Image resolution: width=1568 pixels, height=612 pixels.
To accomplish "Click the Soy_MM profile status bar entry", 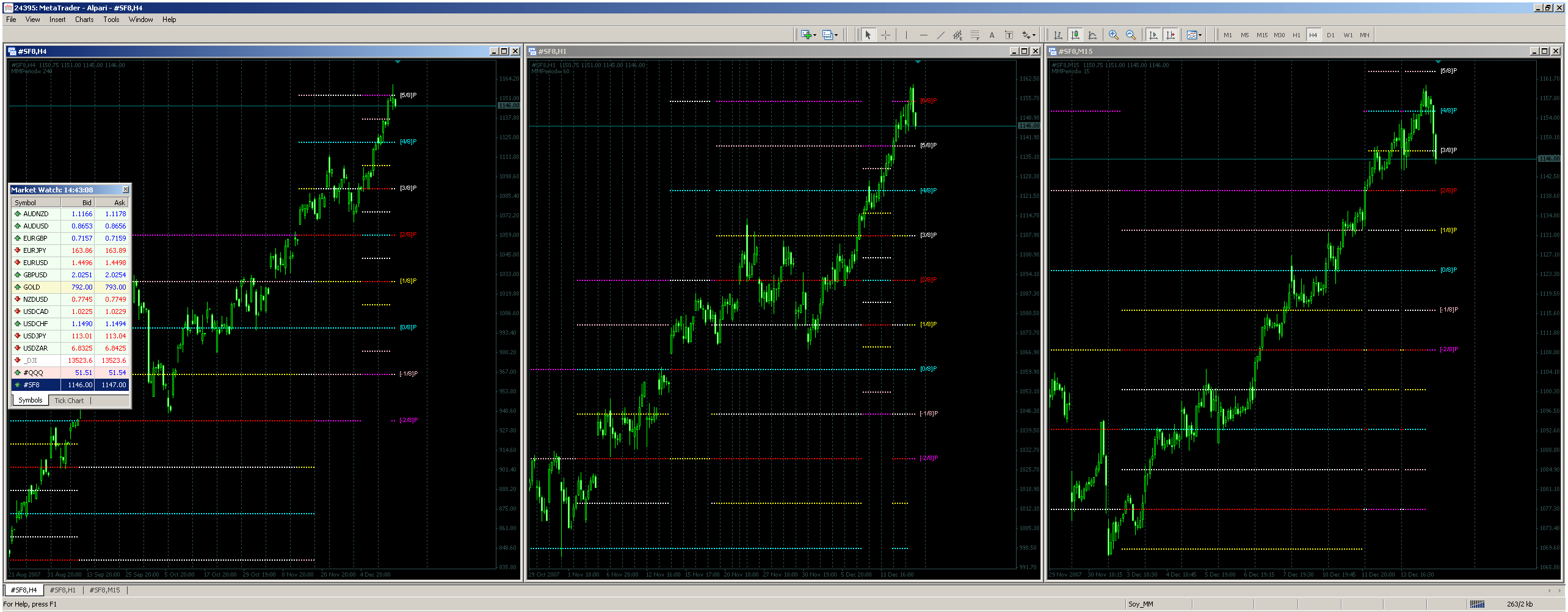I will (x=1141, y=604).
